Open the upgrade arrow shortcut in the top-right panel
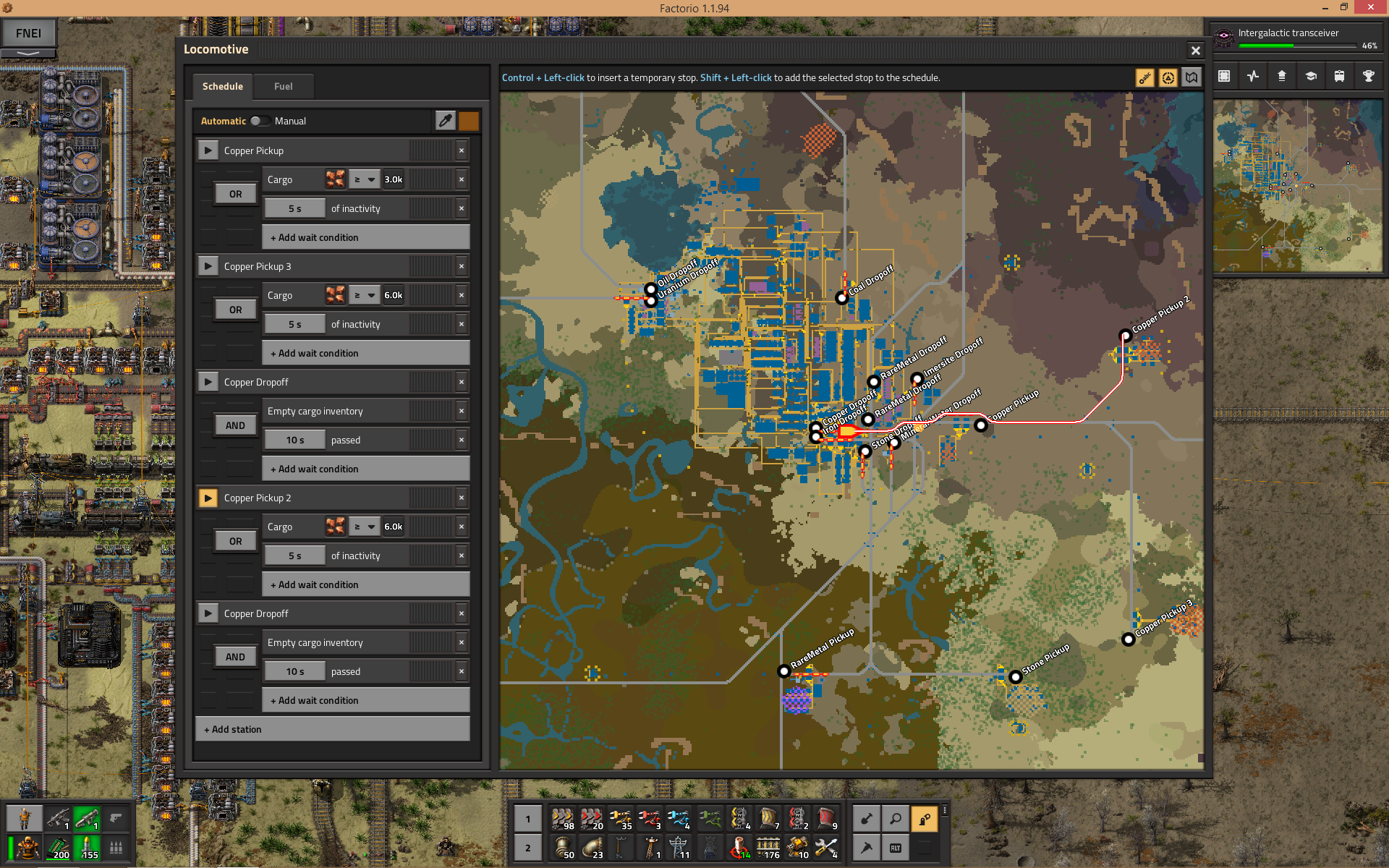The height and width of the screenshot is (868, 1389). [1282, 76]
